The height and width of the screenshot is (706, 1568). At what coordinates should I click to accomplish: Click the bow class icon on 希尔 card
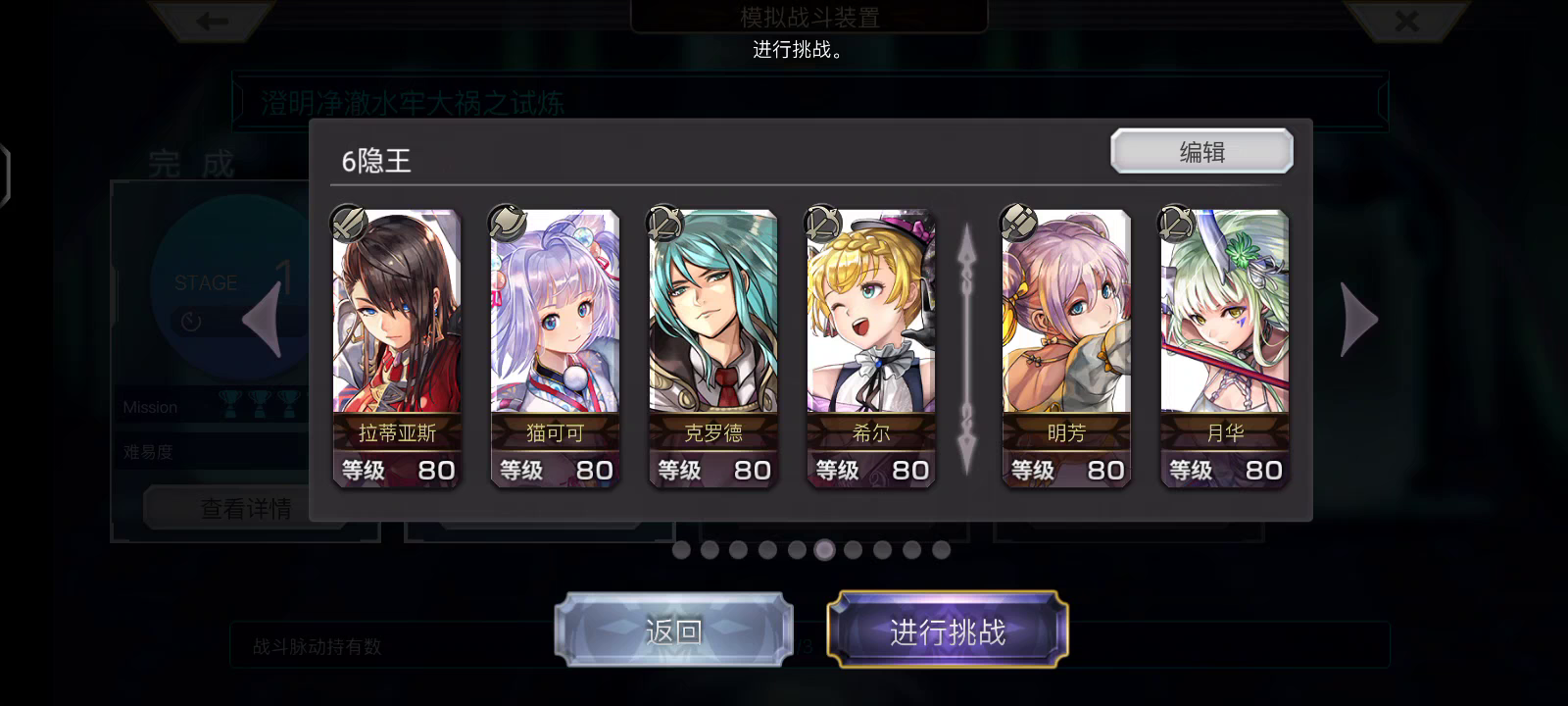point(822,225)
